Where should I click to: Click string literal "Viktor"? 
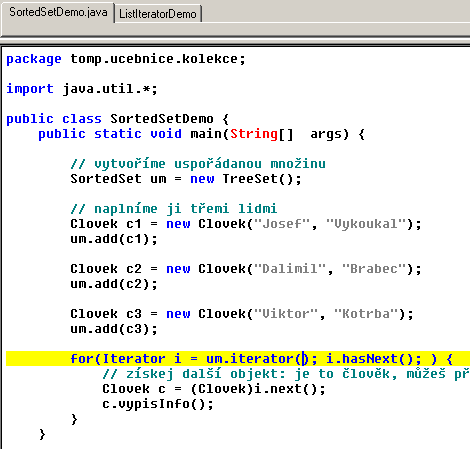point(286,314)
